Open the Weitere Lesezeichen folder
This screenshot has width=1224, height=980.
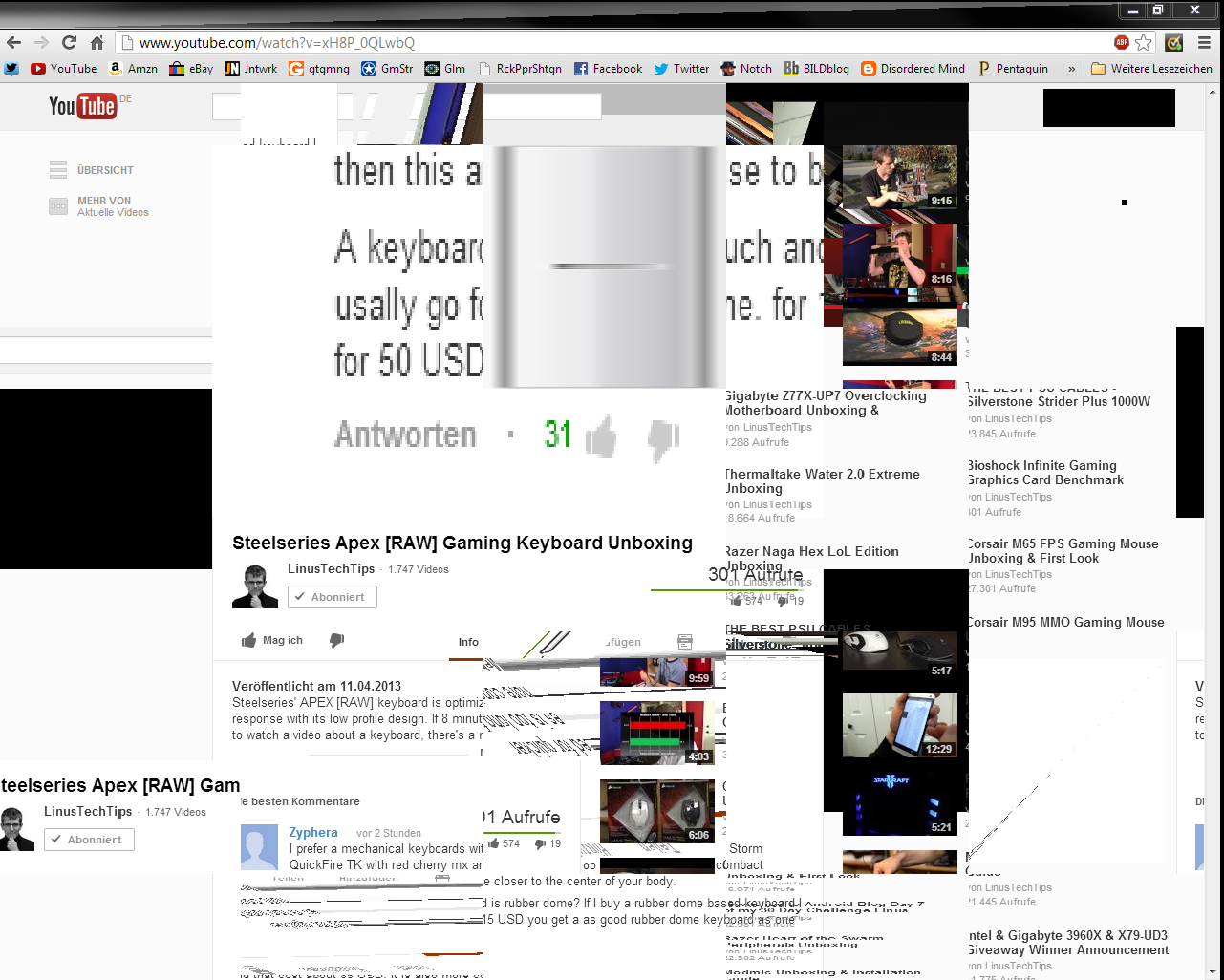pyautogui.click(x=1151, y=69)
